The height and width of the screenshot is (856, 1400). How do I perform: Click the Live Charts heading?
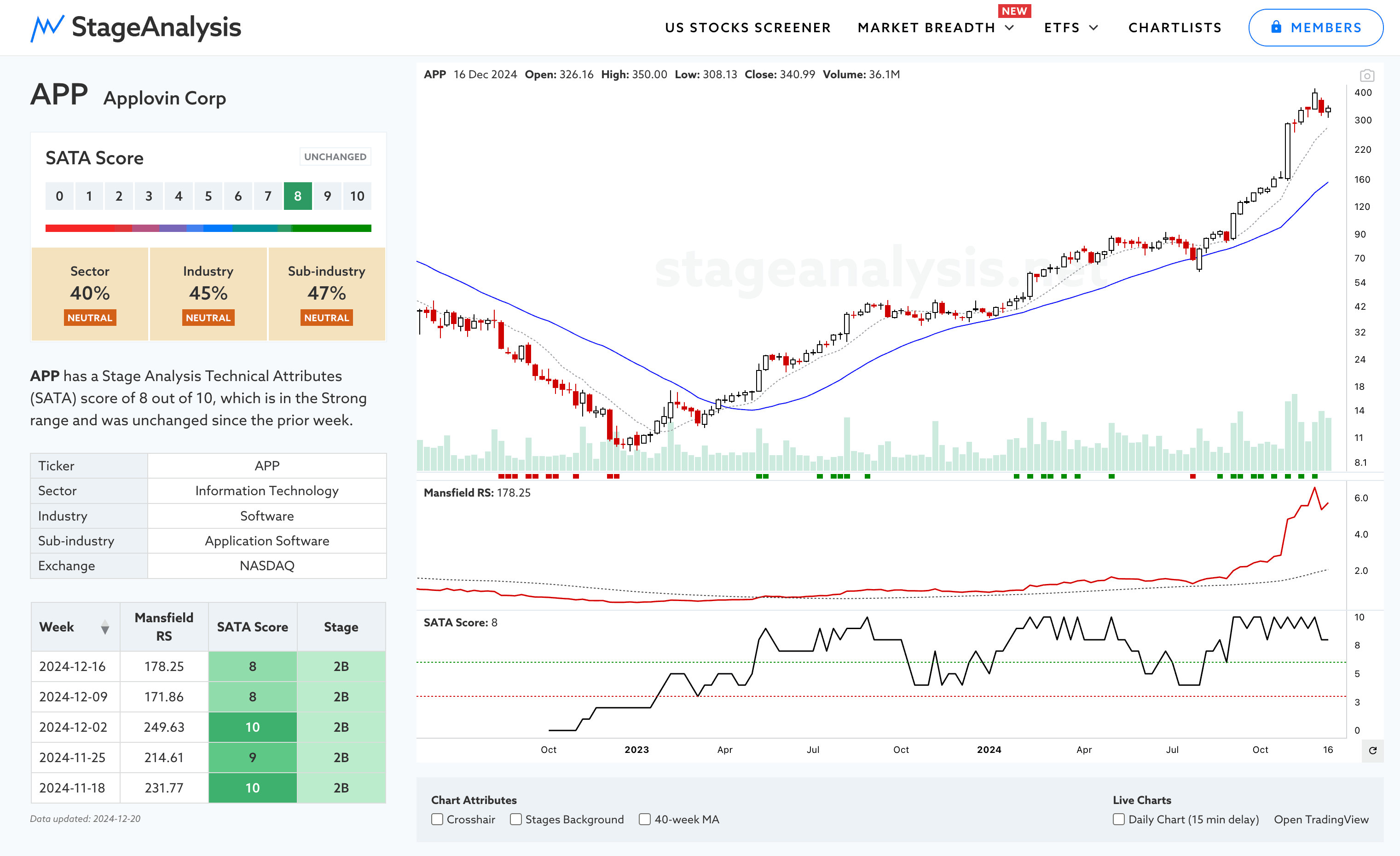tap(1142, 800)
